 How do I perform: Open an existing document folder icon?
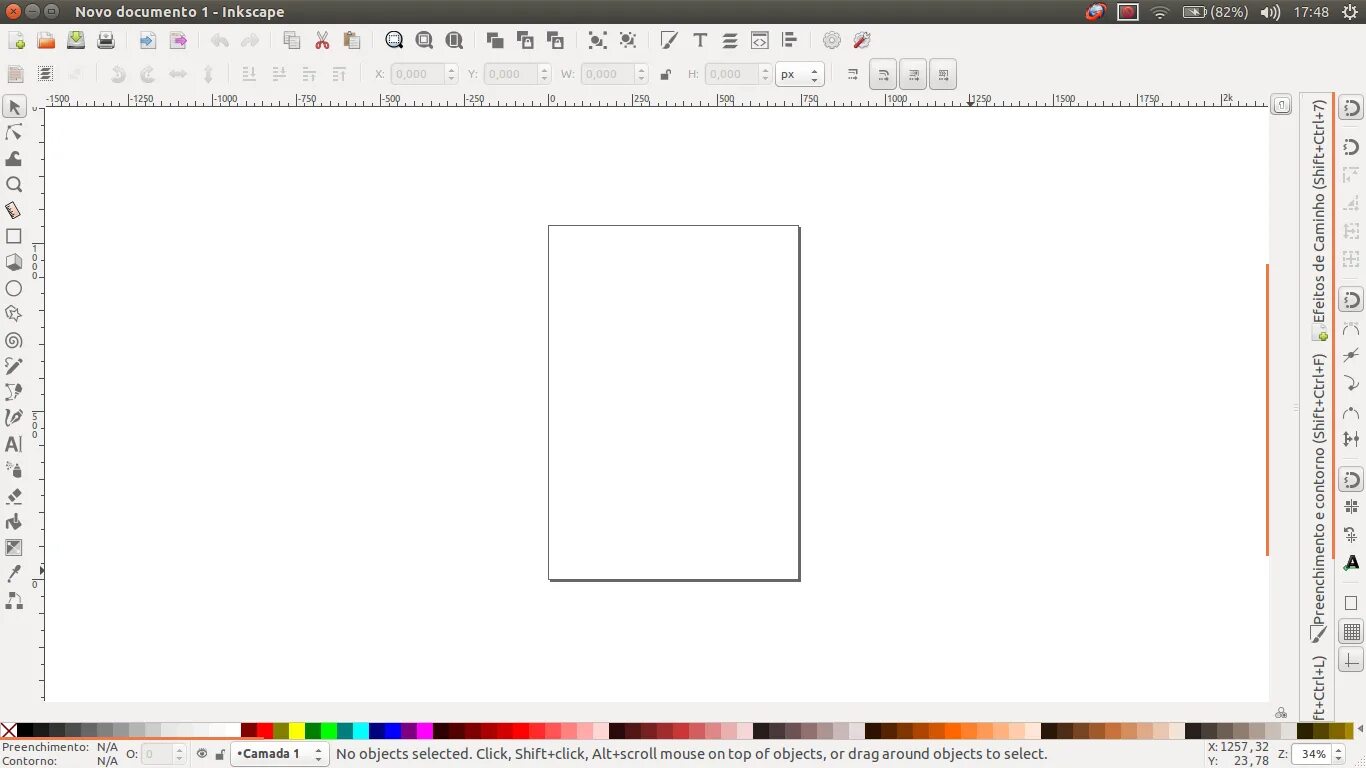point(46,41)
